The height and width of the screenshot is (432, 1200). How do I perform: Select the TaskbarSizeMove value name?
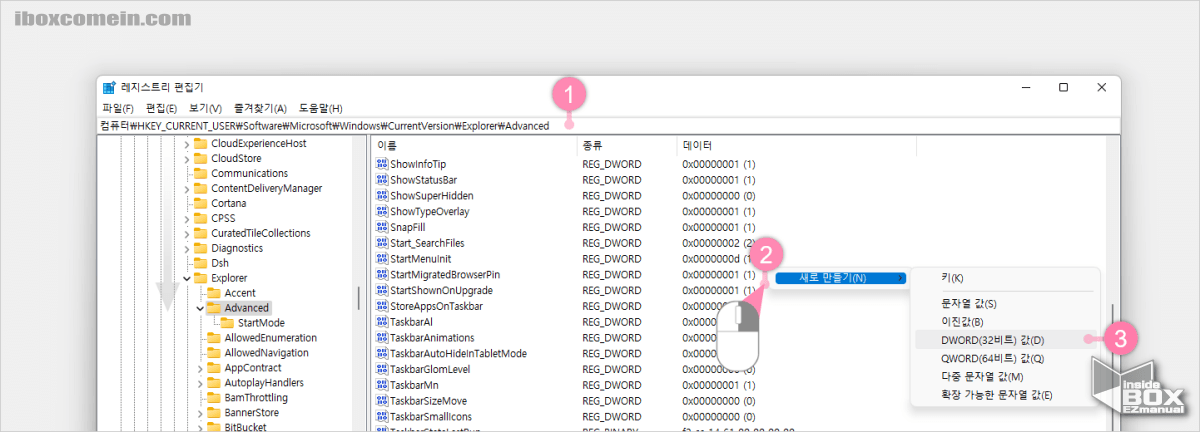(x=430, y=401)
